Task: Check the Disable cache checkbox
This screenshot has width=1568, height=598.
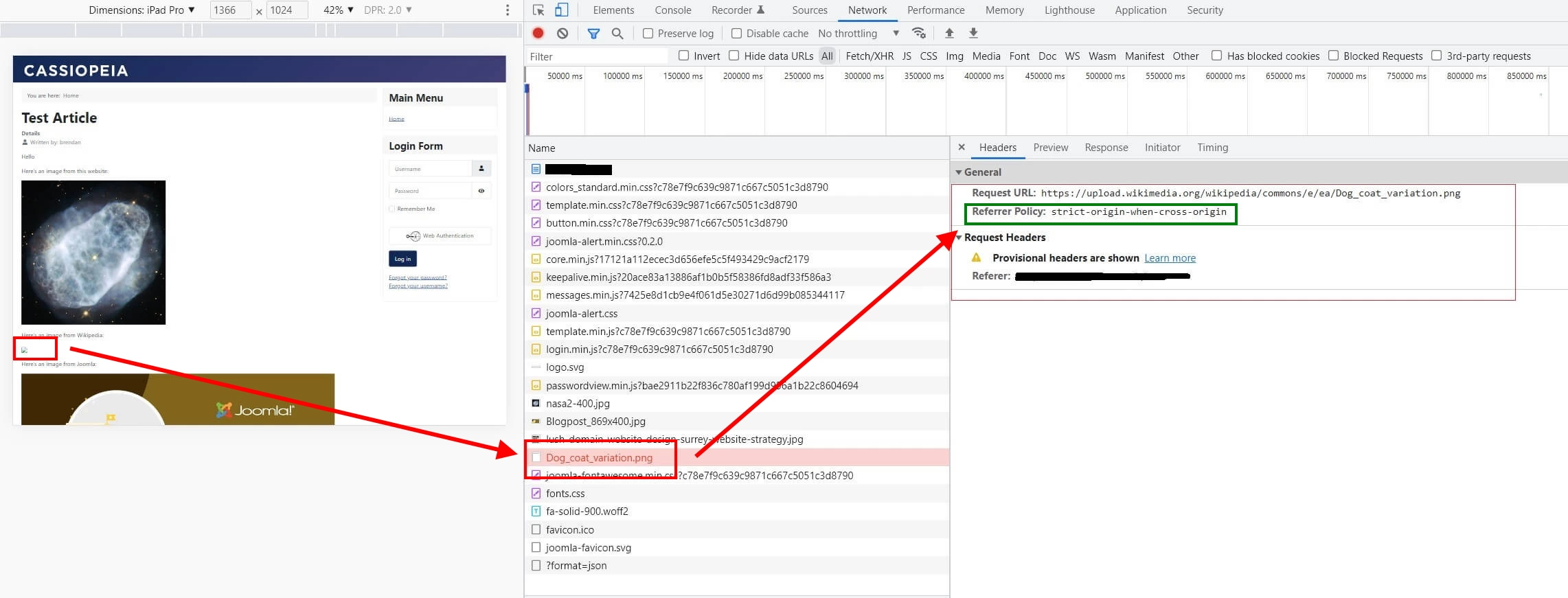Action: 736,33
